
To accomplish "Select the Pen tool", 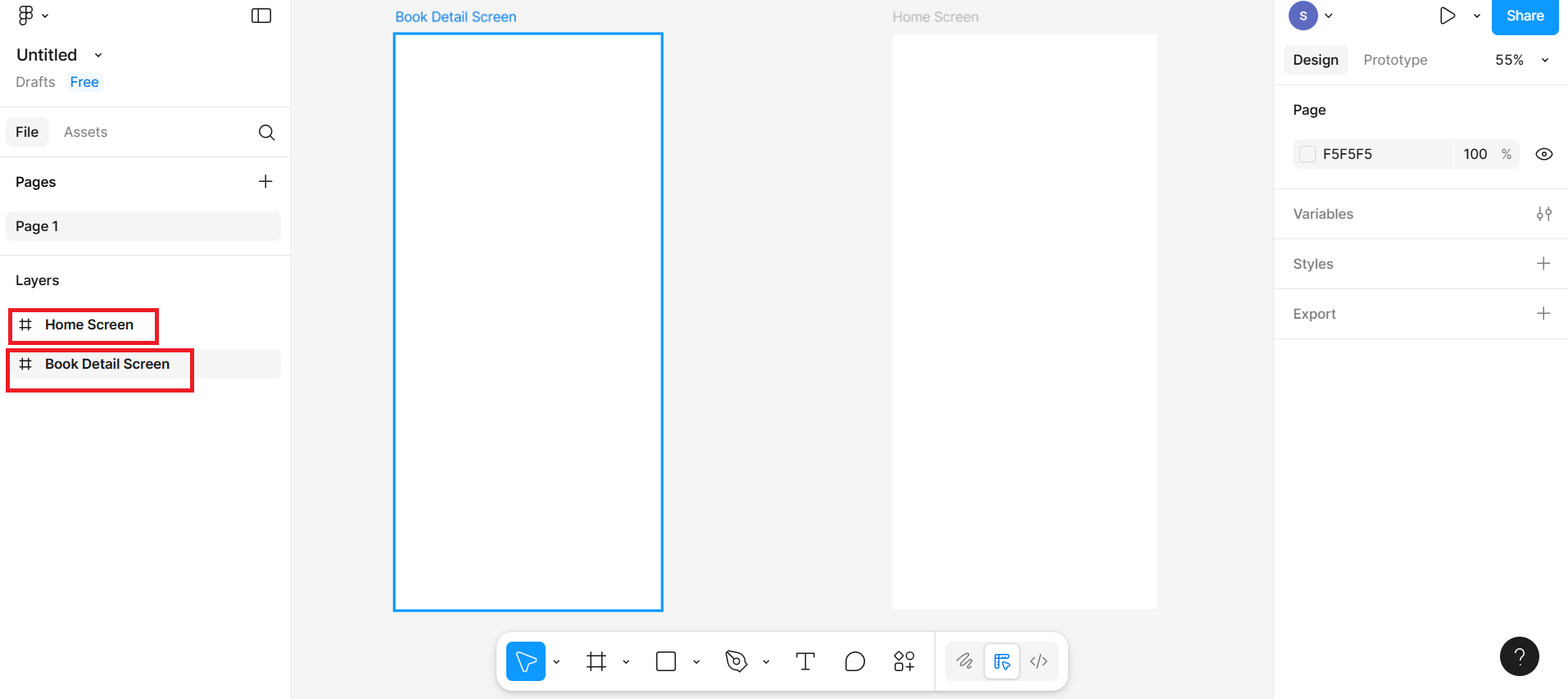I will click(x=736, y=661).
